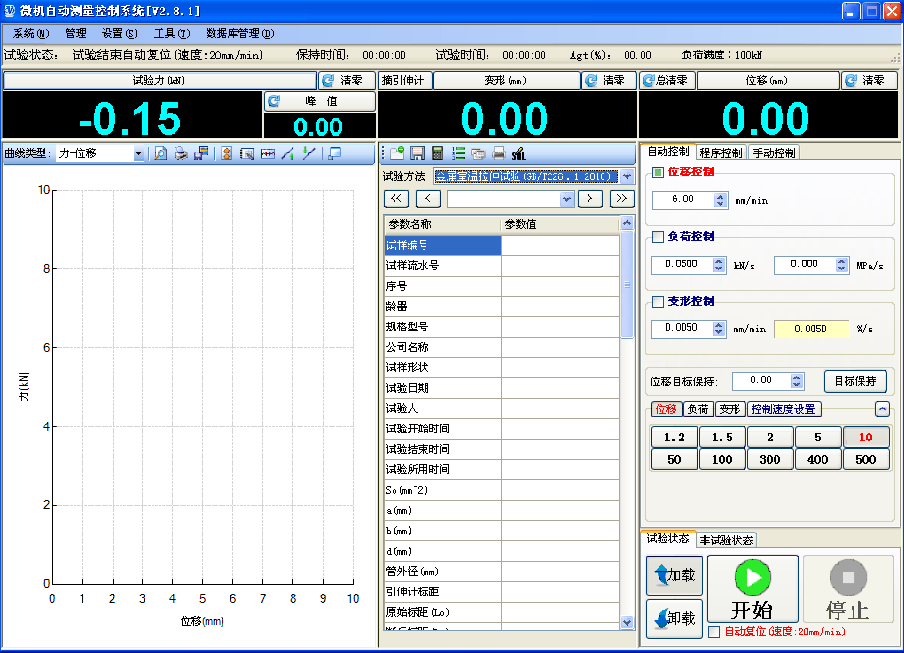Image resolution: width=904 pixels, height=653 pixels.
Task: Click the 目标保持 target hold button
Action: [x=855, y=381]
